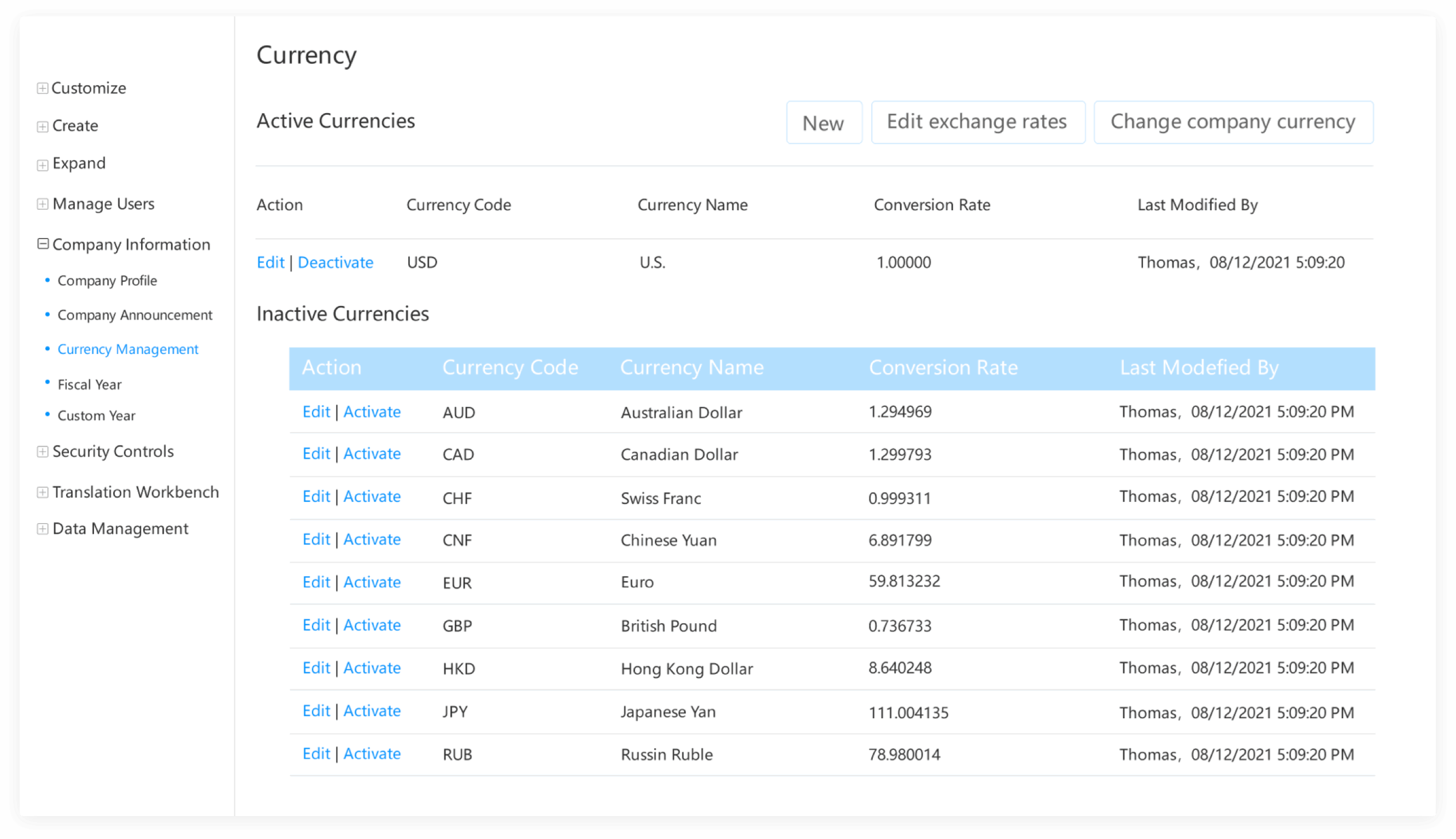1456x839 pixels.
Task: Open Company Profile in sidebar
Action: 107,281
